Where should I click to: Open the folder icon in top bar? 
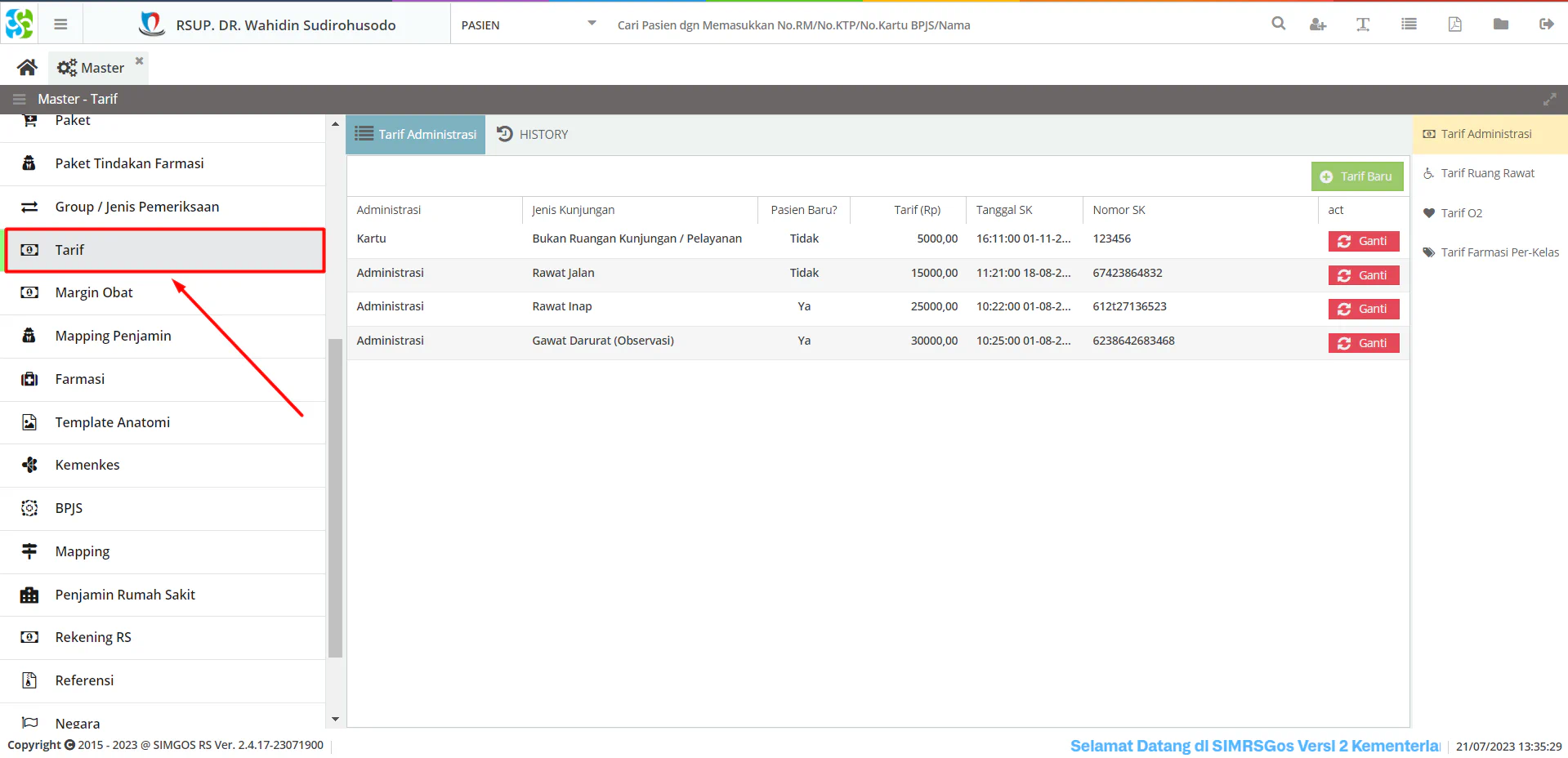tap(1501, 25)
